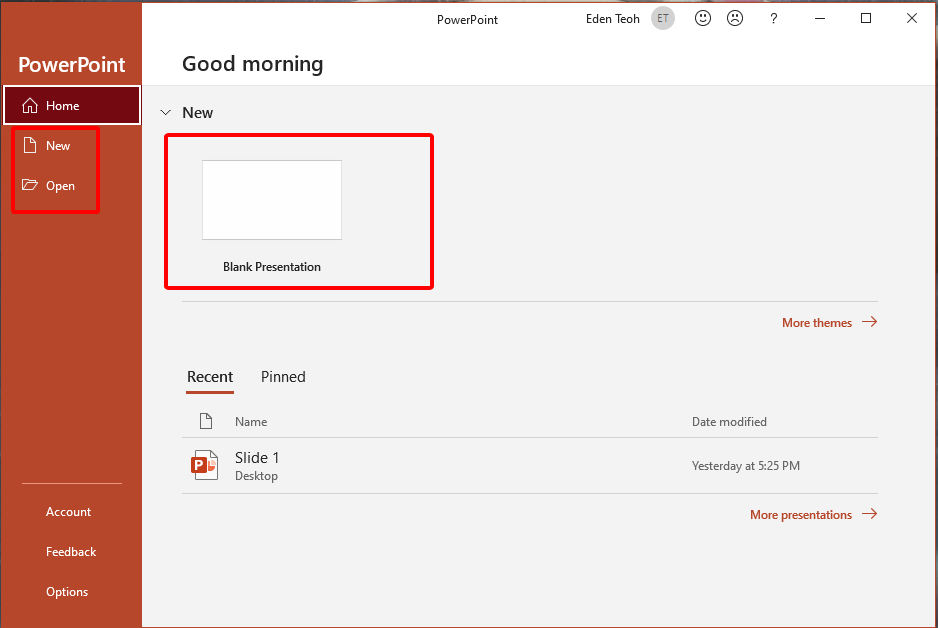The width and height of the screenshot is (938, 628).
Task: Create a Blank Presentation from thumbnail
Action: [x=272, y=201]
